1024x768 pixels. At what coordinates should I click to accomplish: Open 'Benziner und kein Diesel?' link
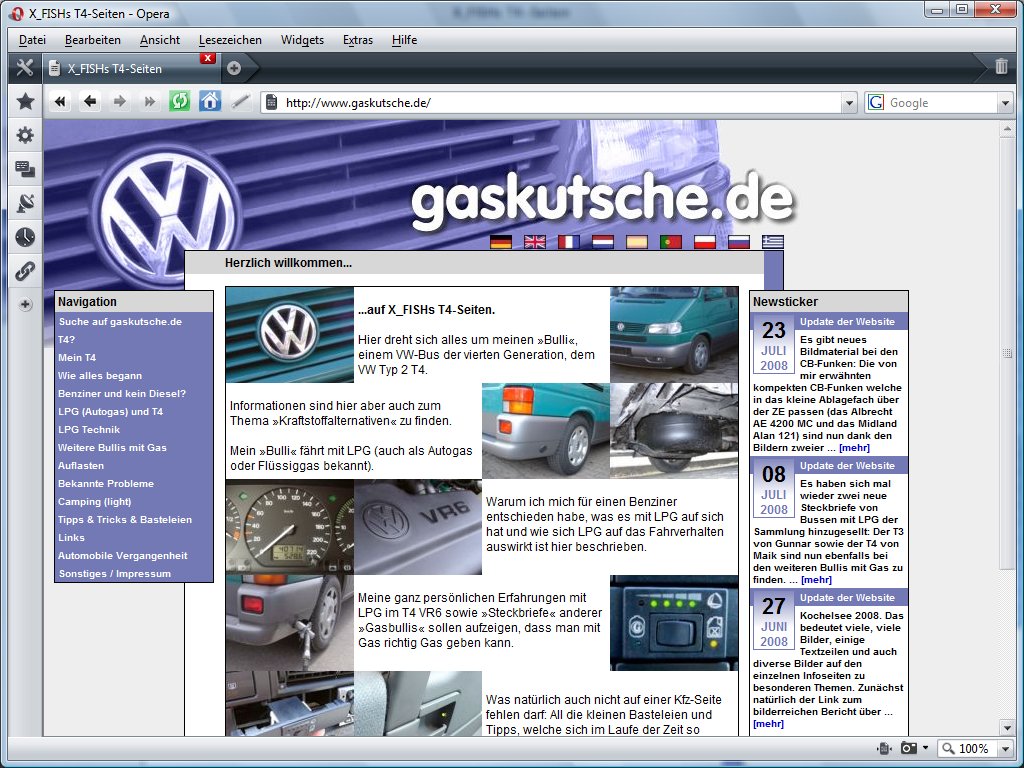point(122,393)
